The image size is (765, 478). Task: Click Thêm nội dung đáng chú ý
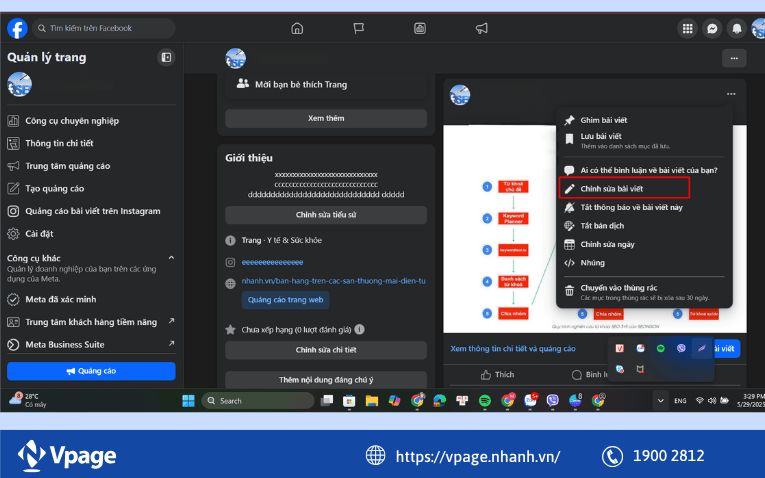[326, 380]
